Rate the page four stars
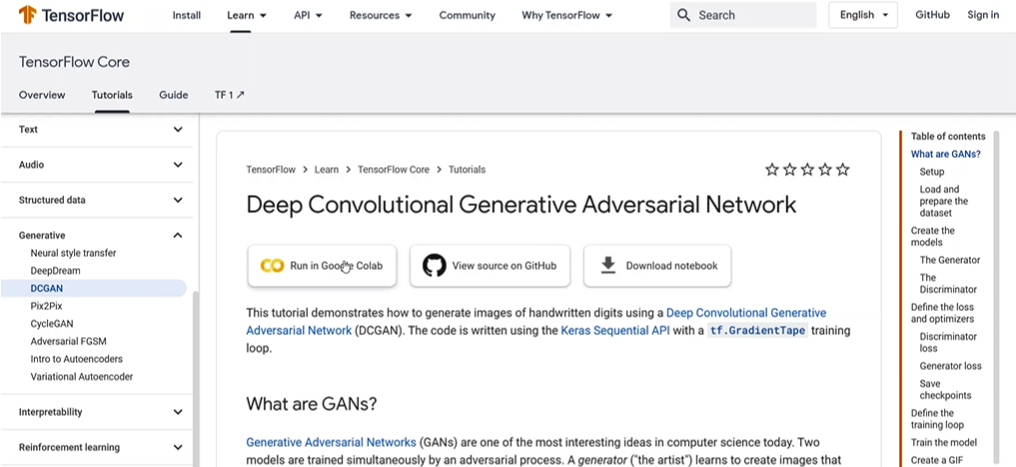The height and width of the screenshot is (467, 1016). click(x=825, y=170)
